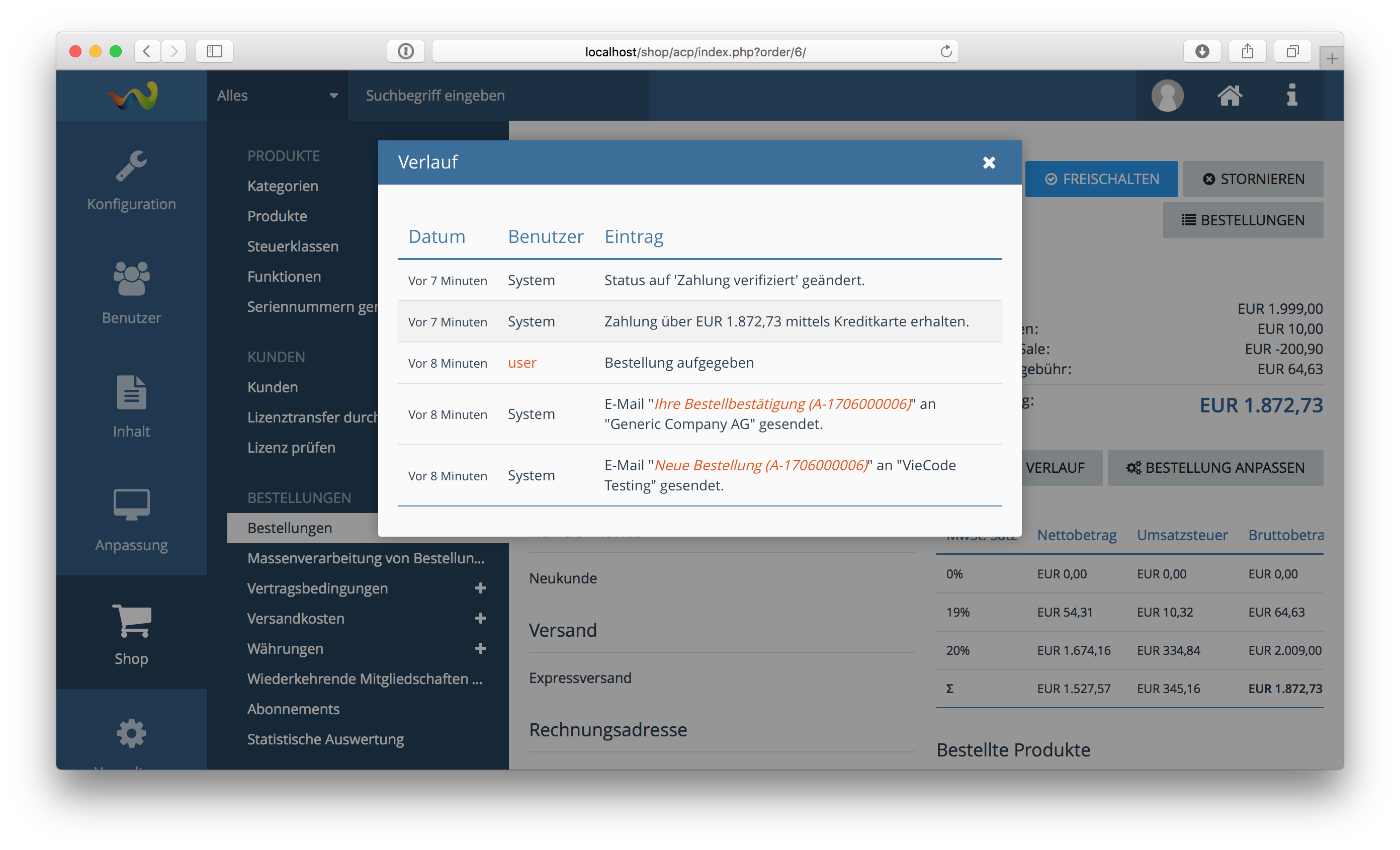Open the user avatar menu
The height and width of the screenshot is (850, 1400).
click(1167, 96)
